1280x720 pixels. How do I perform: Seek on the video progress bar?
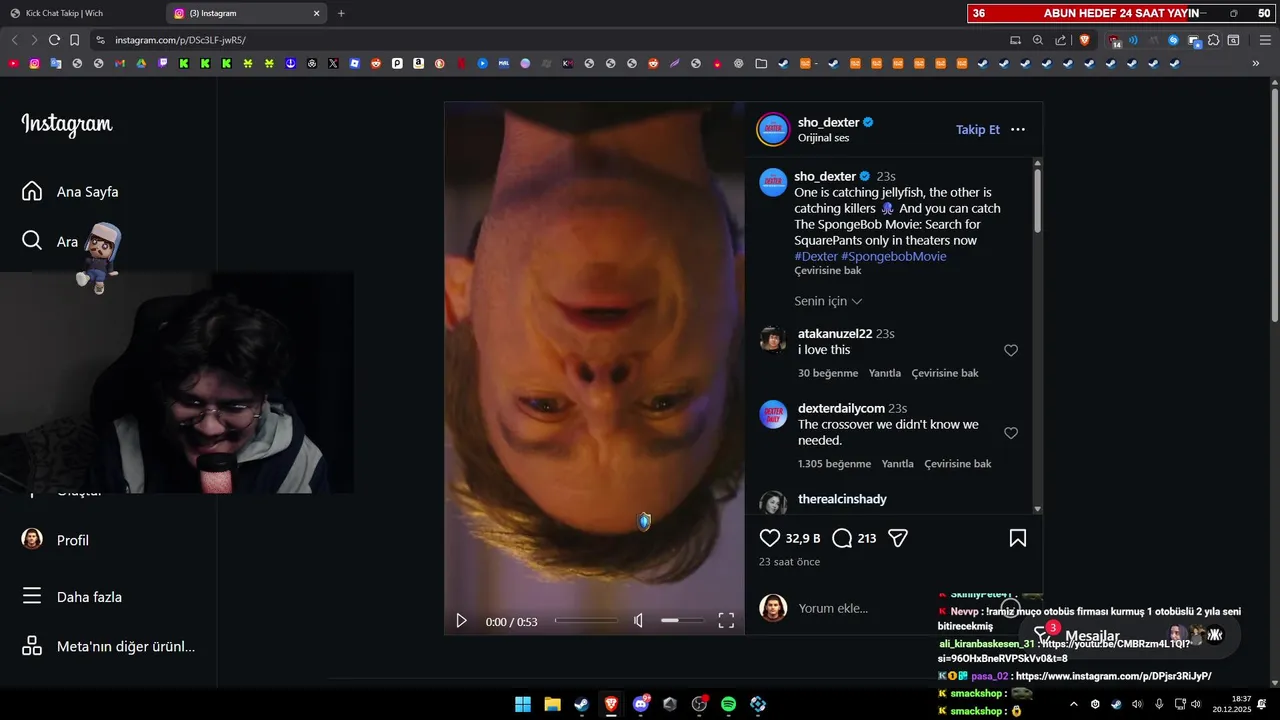point(586,621)
